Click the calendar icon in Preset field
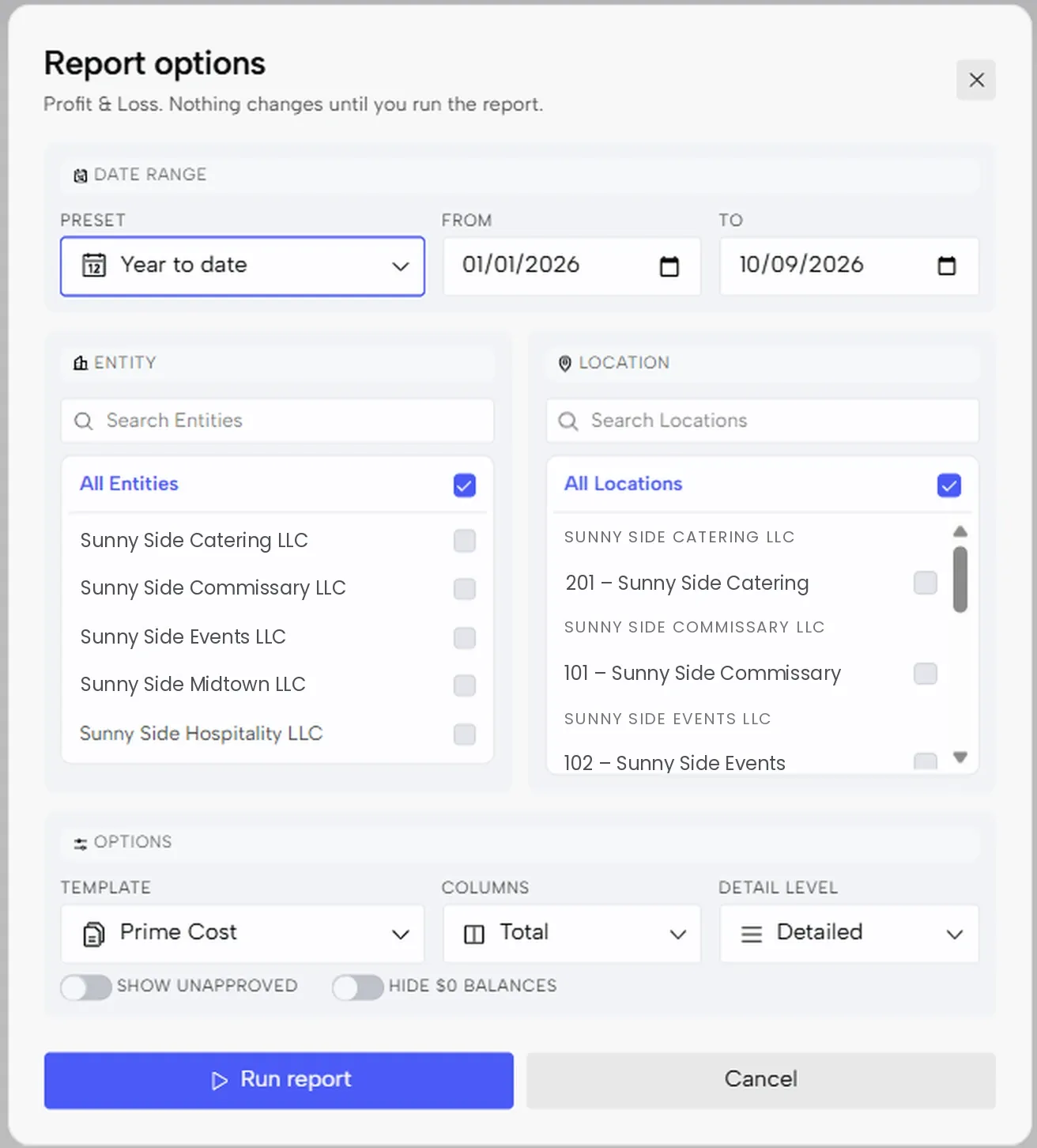The height and width of the screenshot is (1148, 1037). point(94,265)
